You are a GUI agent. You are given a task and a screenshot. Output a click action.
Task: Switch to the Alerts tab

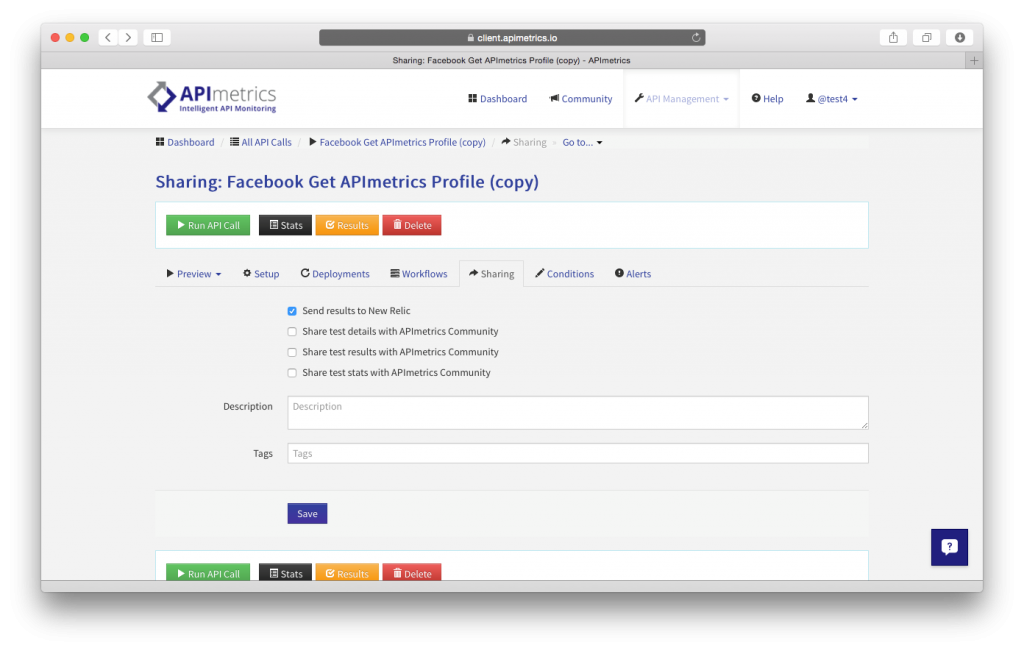tap(633, 274)
